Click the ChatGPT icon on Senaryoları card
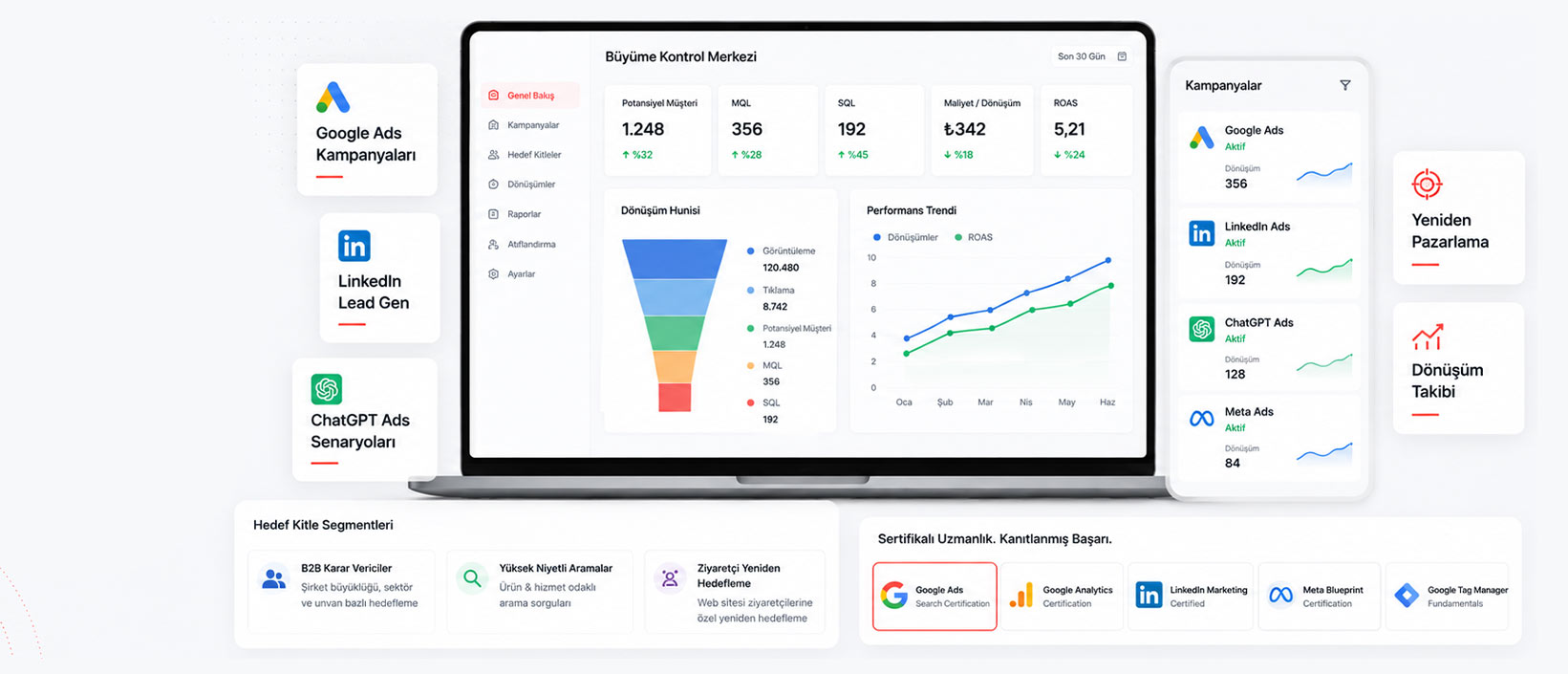Viewport: 1568px width, 674px height. pyautogui.click(x=327, y=389)
